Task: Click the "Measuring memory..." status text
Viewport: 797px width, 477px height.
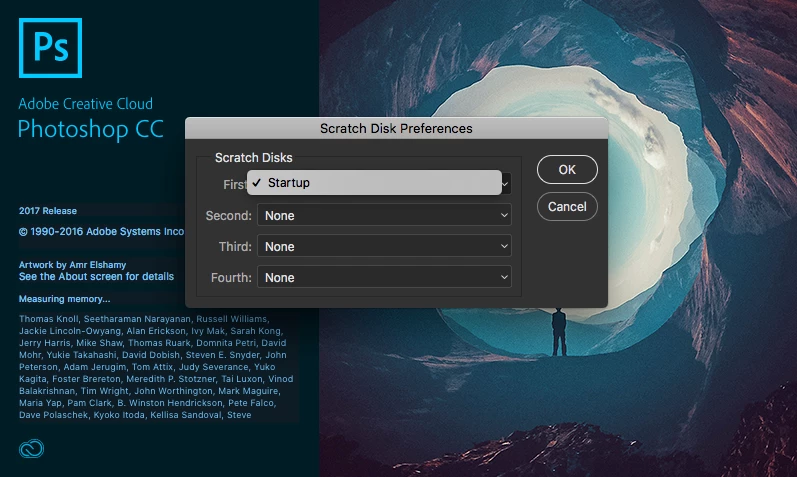Action: (65, 299)
